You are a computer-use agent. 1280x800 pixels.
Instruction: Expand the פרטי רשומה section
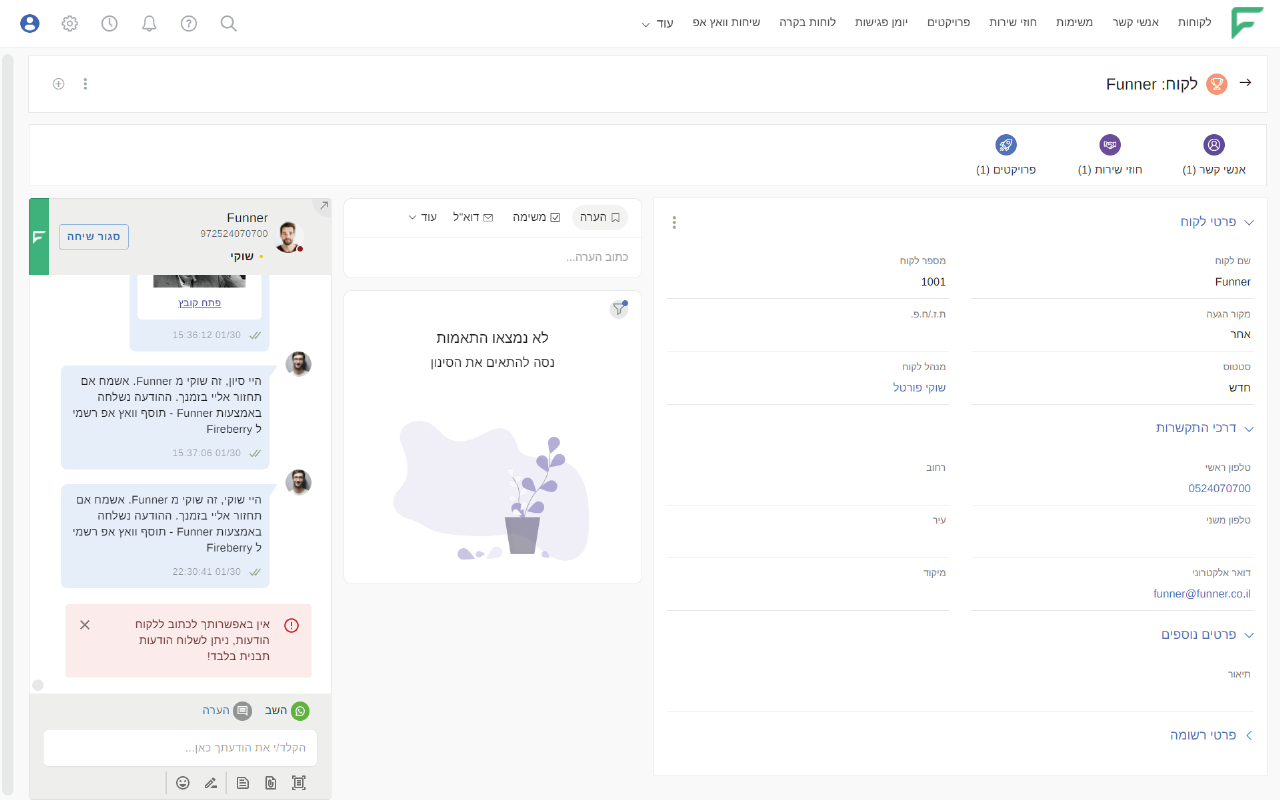(x=1248, y=734)
